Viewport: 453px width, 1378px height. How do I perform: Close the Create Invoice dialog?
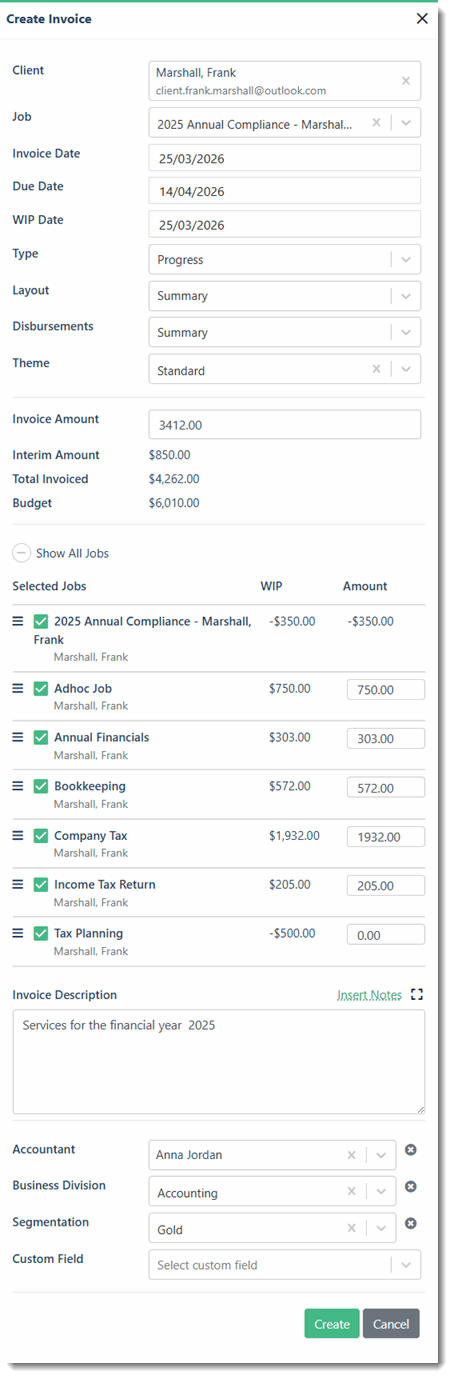click(x=422, y=18)
